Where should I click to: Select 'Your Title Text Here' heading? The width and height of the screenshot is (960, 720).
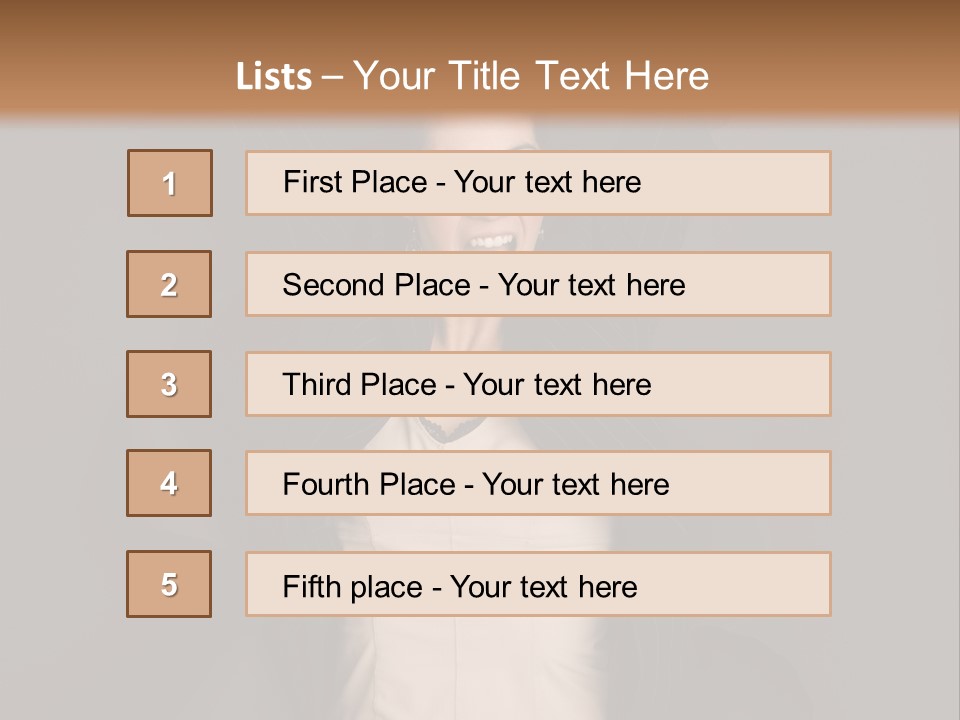(x=531, y=76)
